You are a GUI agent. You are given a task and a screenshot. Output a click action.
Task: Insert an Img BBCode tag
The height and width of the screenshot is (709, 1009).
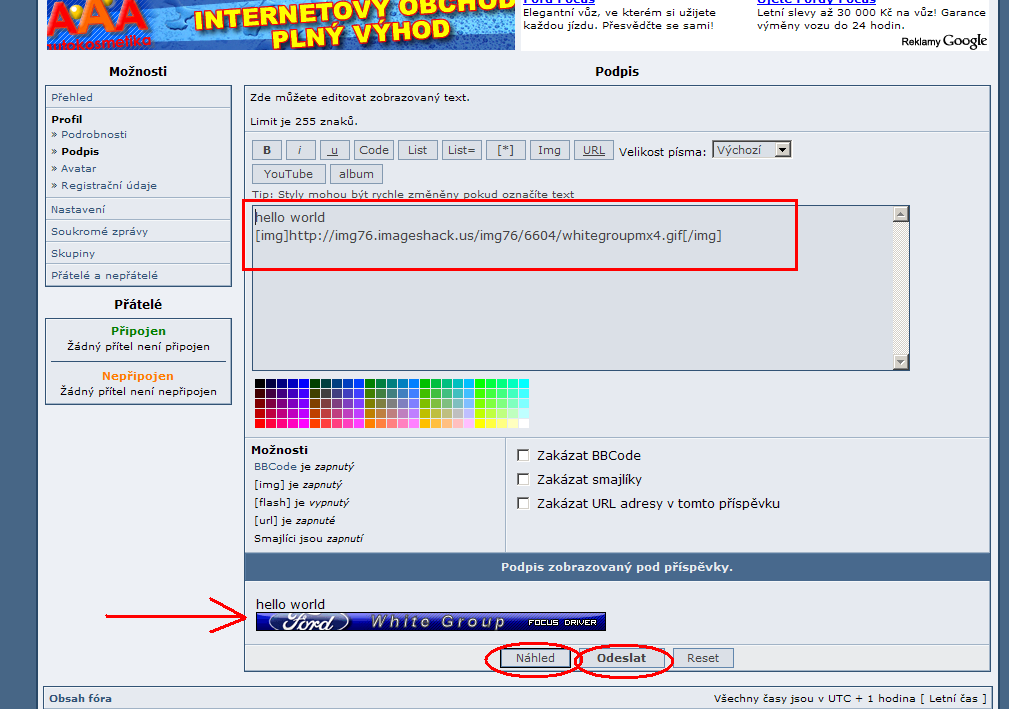coord(549,150)
